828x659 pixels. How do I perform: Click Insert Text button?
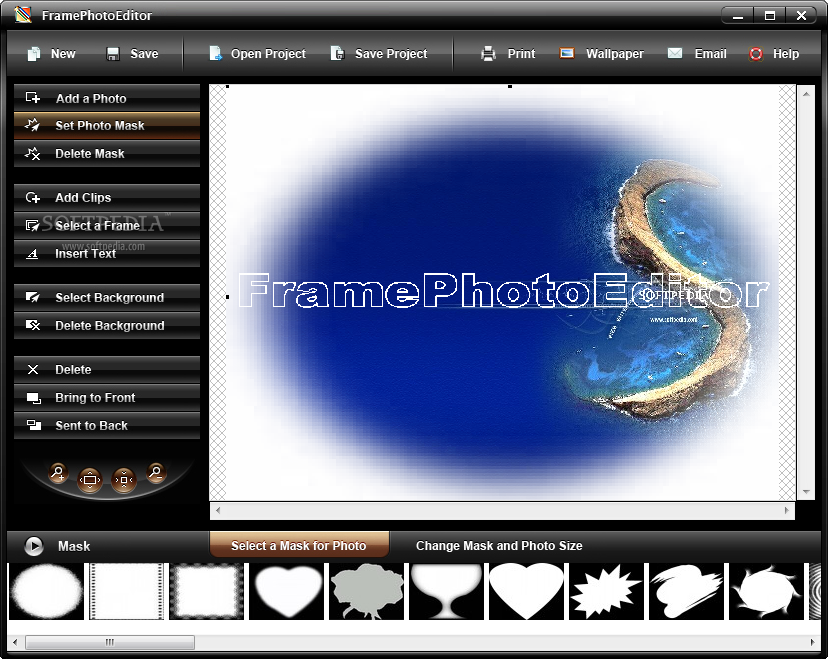tap(107, 253)
